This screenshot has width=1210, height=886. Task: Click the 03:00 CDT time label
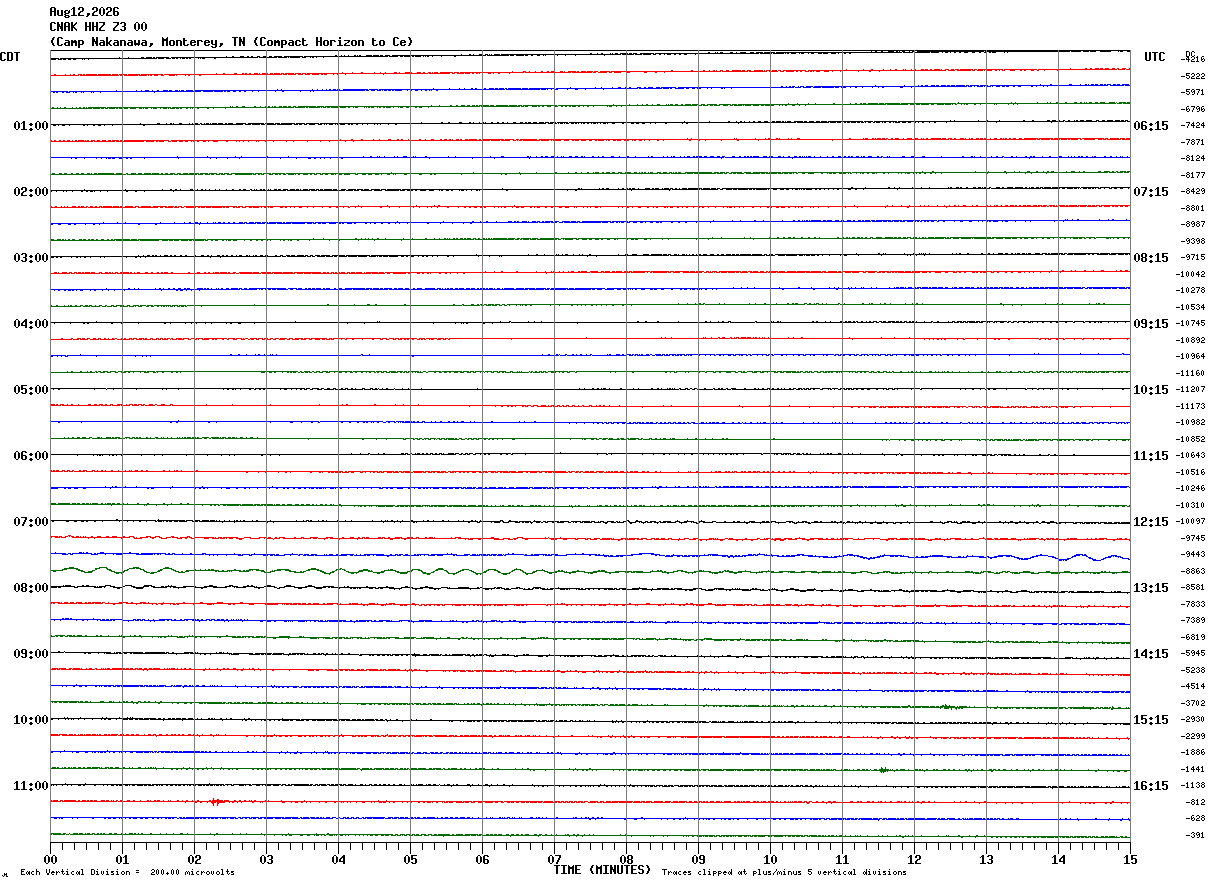[x=31, y=258]
